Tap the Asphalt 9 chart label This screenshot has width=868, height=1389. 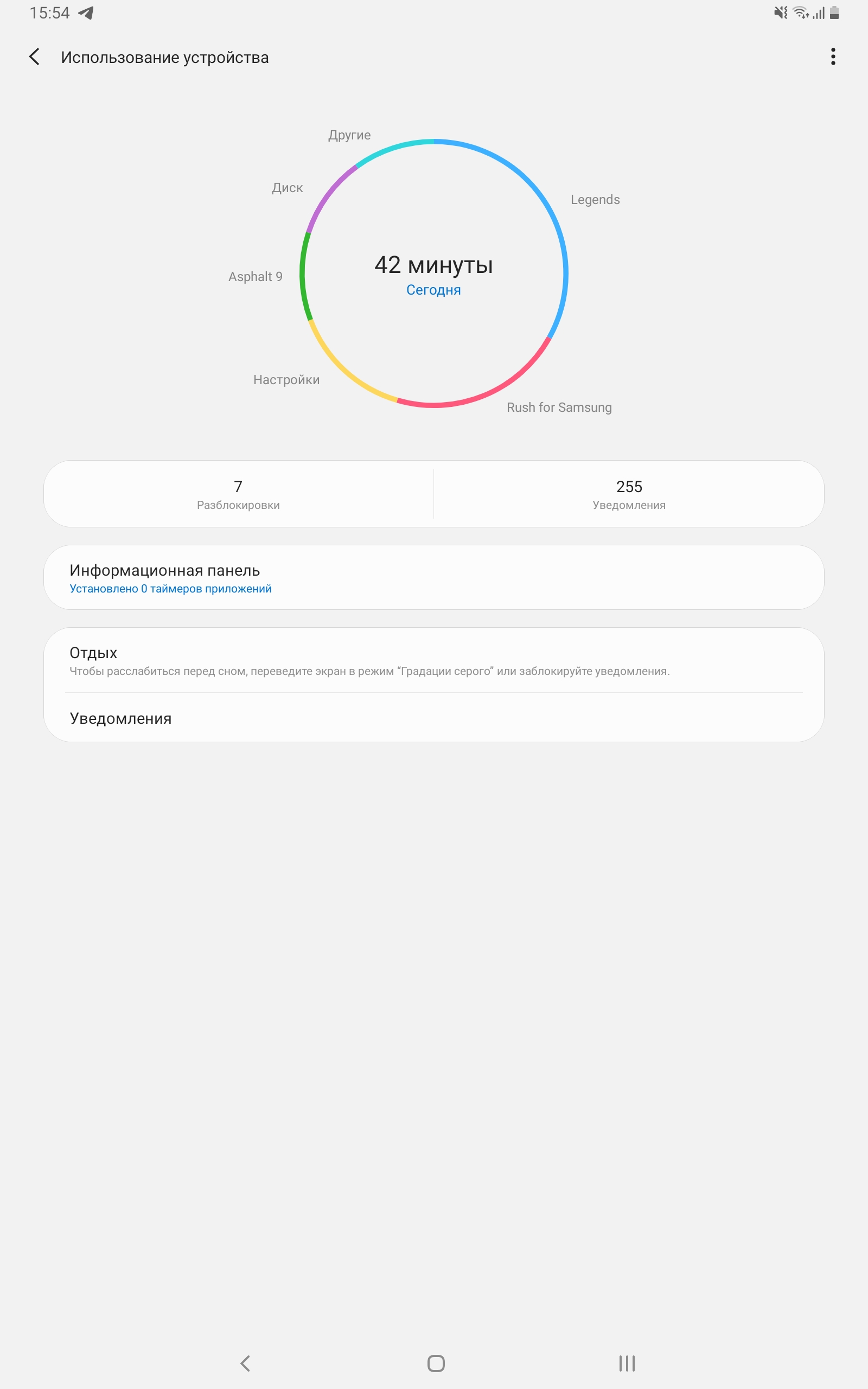point(256,277)
